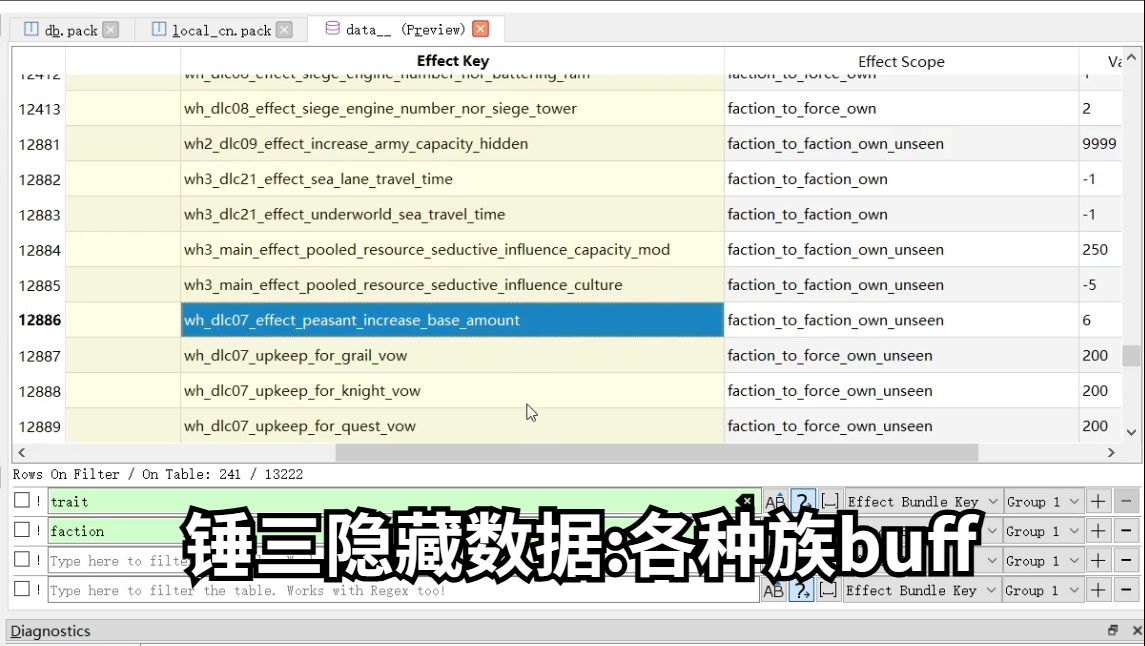The width and height of the screenshot is (1145, 646).
Task: Enable the checkbox on the faction filter row
Action: 22,530
